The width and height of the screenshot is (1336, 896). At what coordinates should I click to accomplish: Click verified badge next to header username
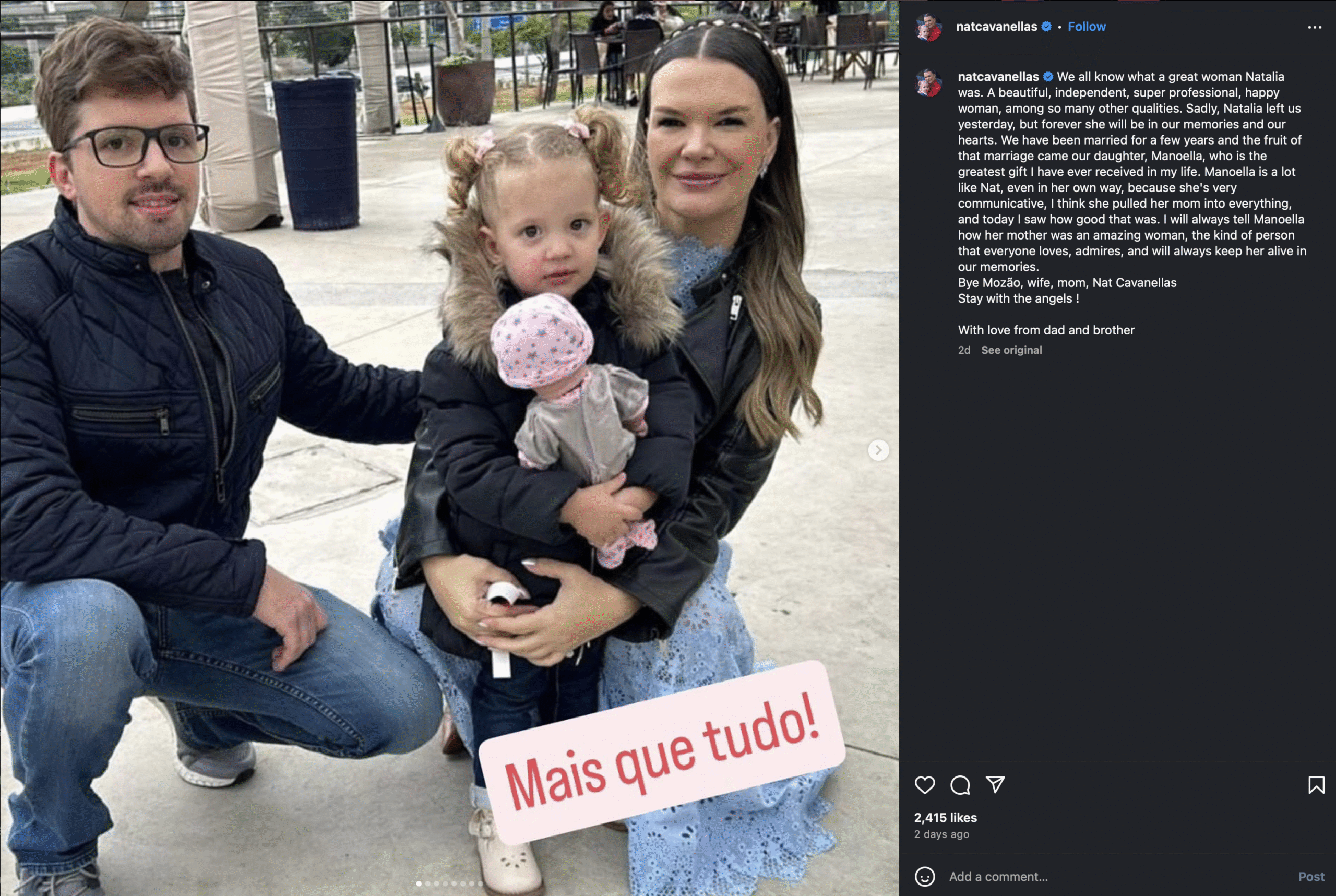[x=1046, y=26]
